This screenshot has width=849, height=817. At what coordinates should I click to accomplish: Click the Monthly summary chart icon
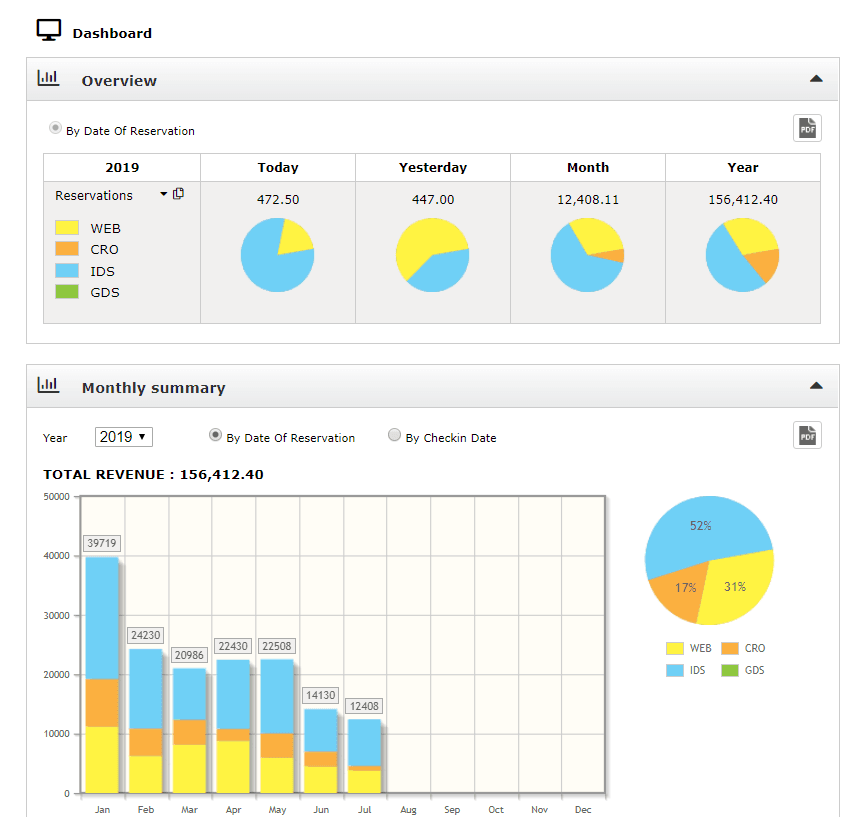[x=48, y=385]
